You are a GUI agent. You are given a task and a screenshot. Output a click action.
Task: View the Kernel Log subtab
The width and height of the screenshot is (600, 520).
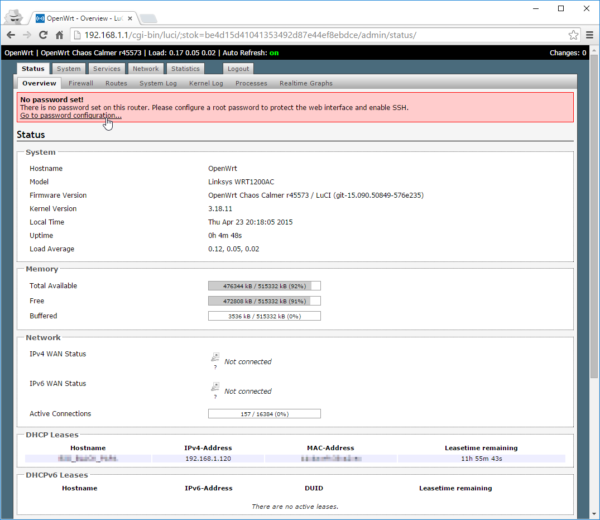[x=205, y=83]
